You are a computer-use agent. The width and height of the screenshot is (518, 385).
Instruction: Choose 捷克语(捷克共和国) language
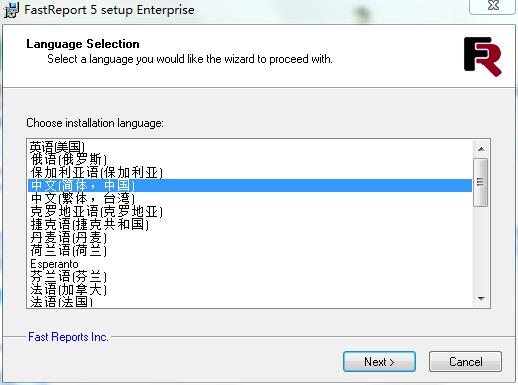tap(250, 224)
